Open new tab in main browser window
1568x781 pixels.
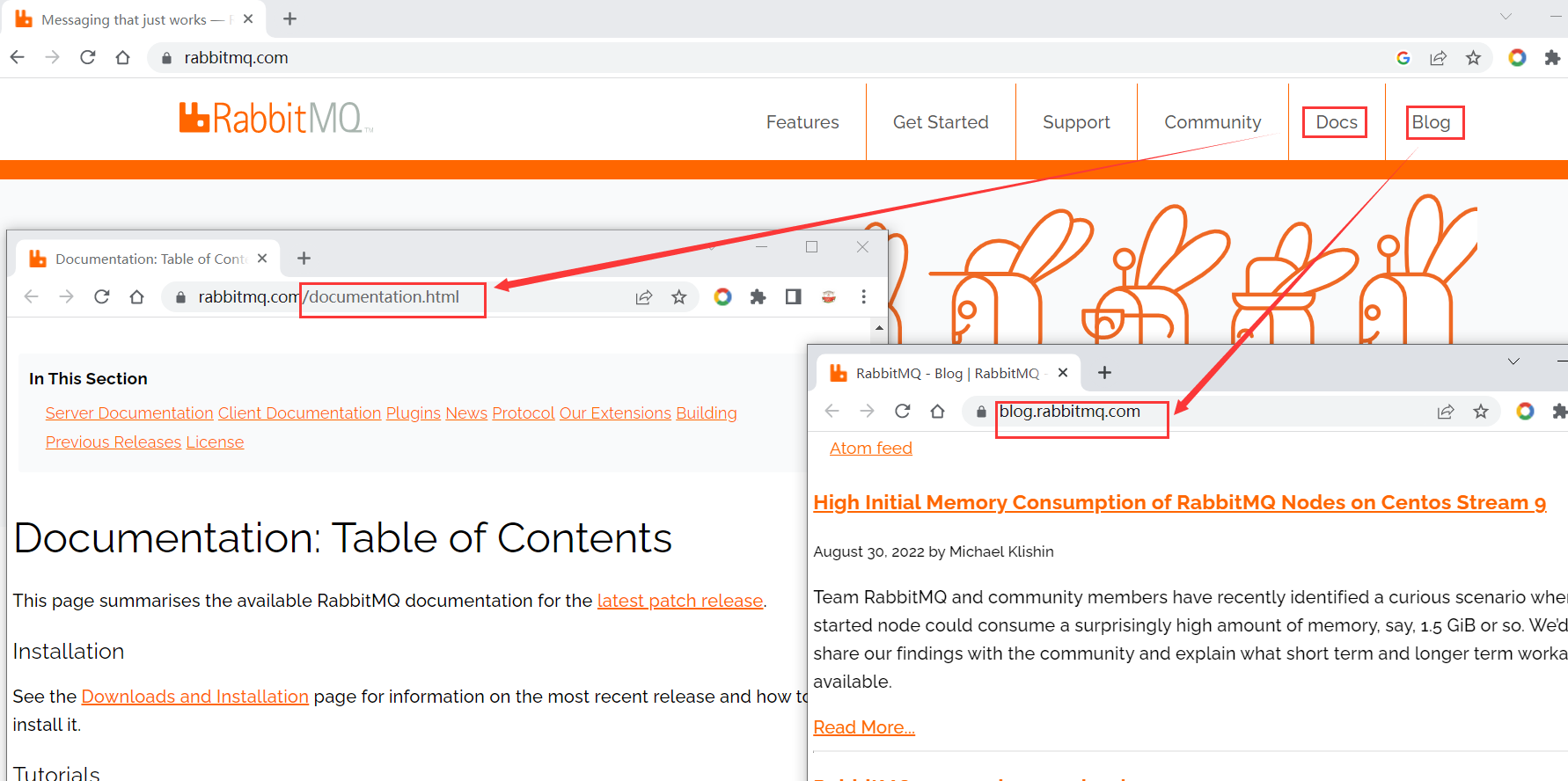coord(289,18)
